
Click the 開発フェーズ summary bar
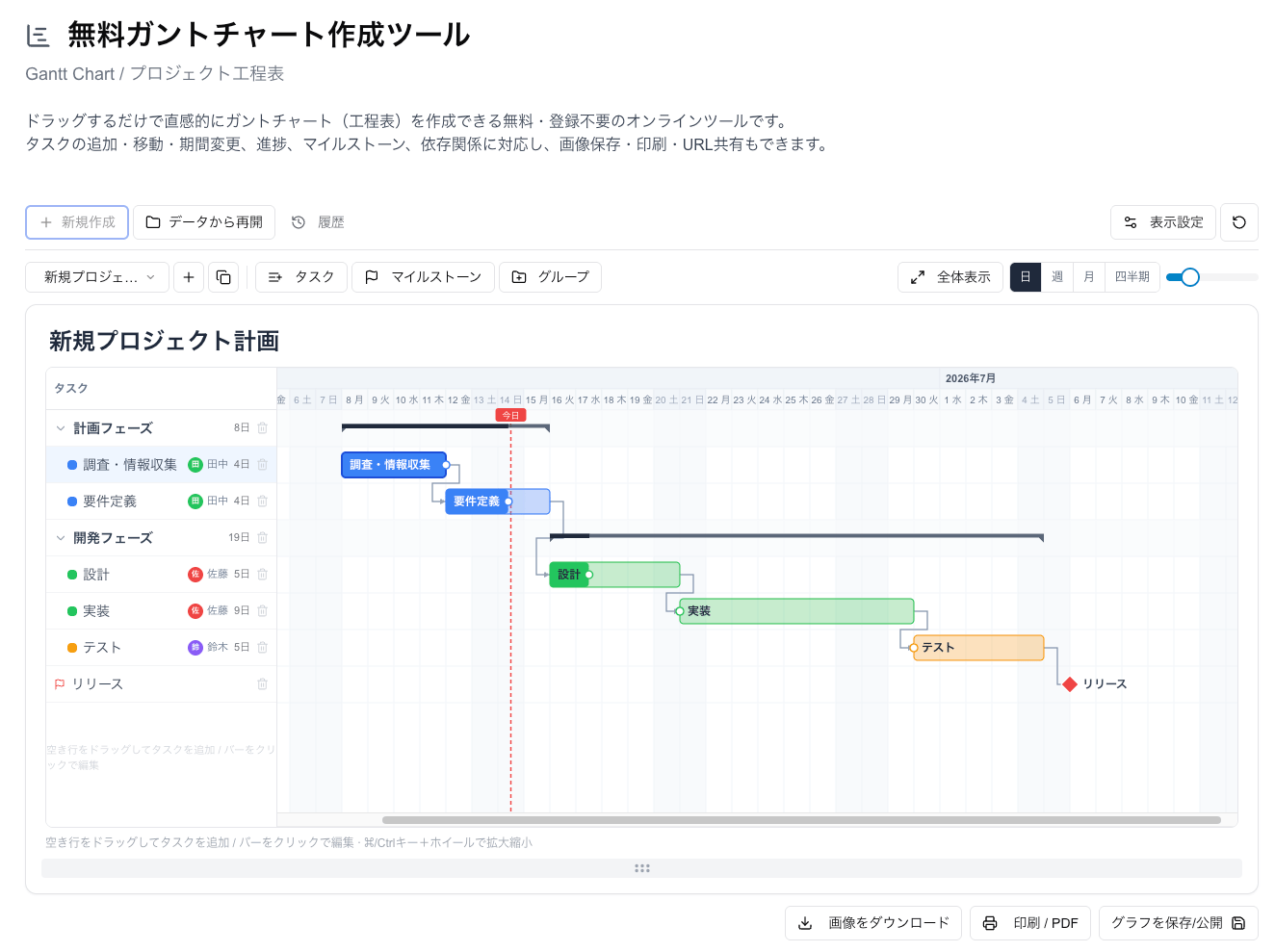796,536
